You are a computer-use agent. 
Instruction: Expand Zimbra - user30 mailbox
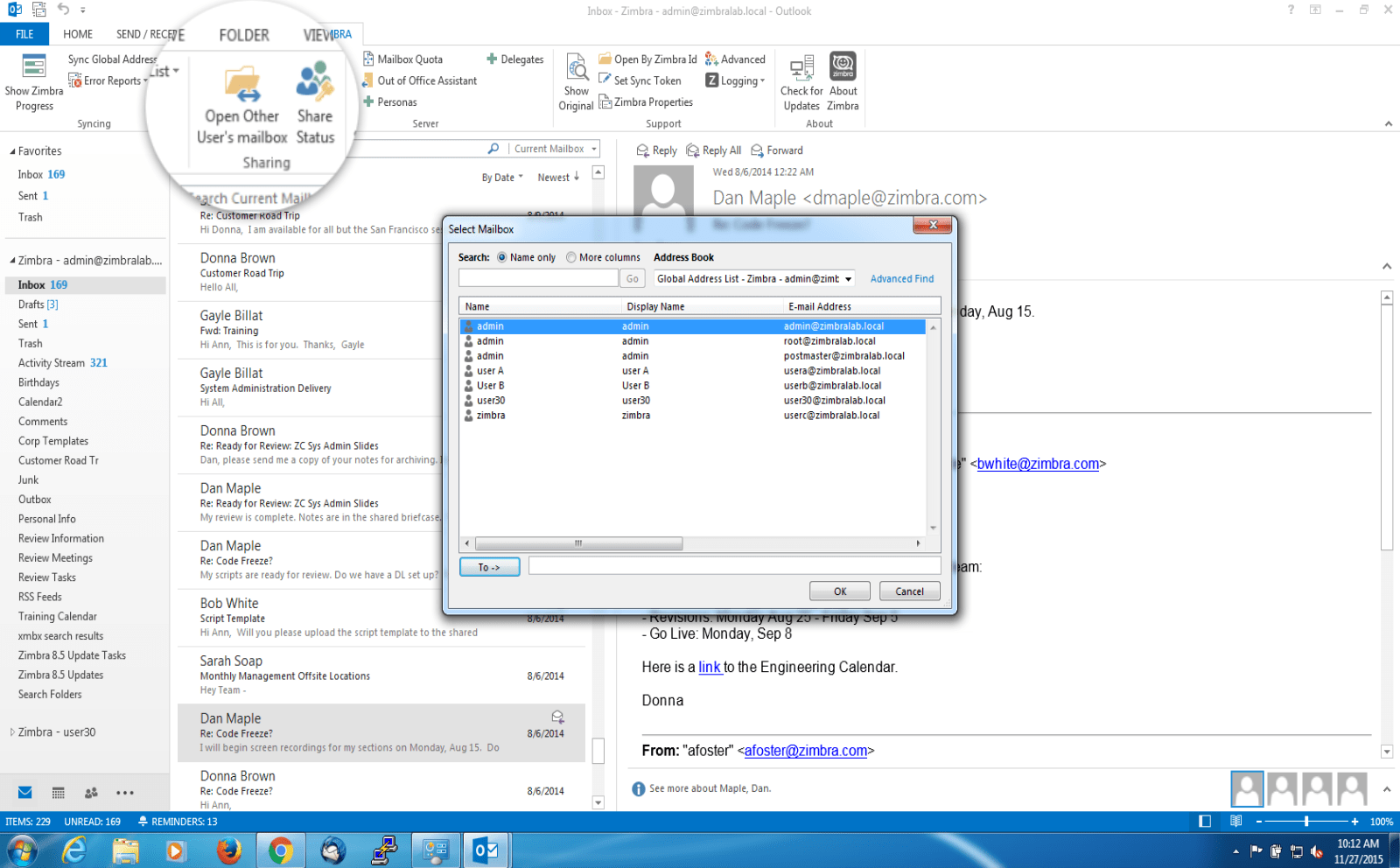[x=12, y=732]
